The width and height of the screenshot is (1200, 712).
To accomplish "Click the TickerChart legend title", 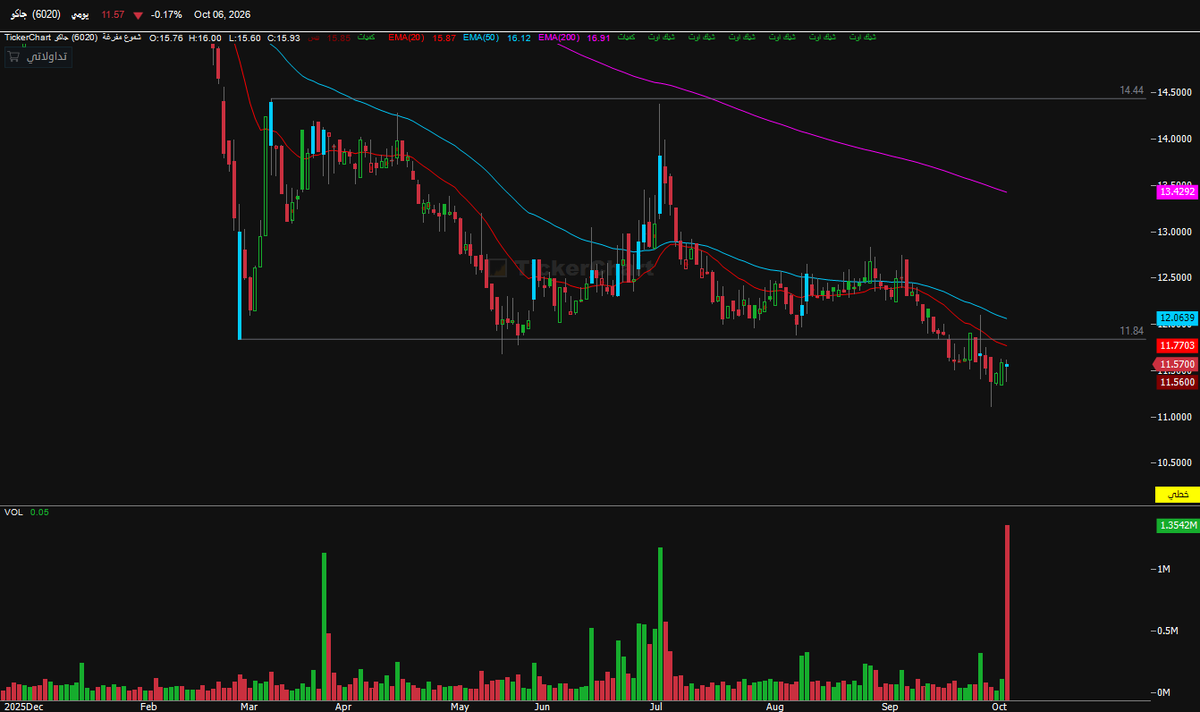I will coord(30,37).
